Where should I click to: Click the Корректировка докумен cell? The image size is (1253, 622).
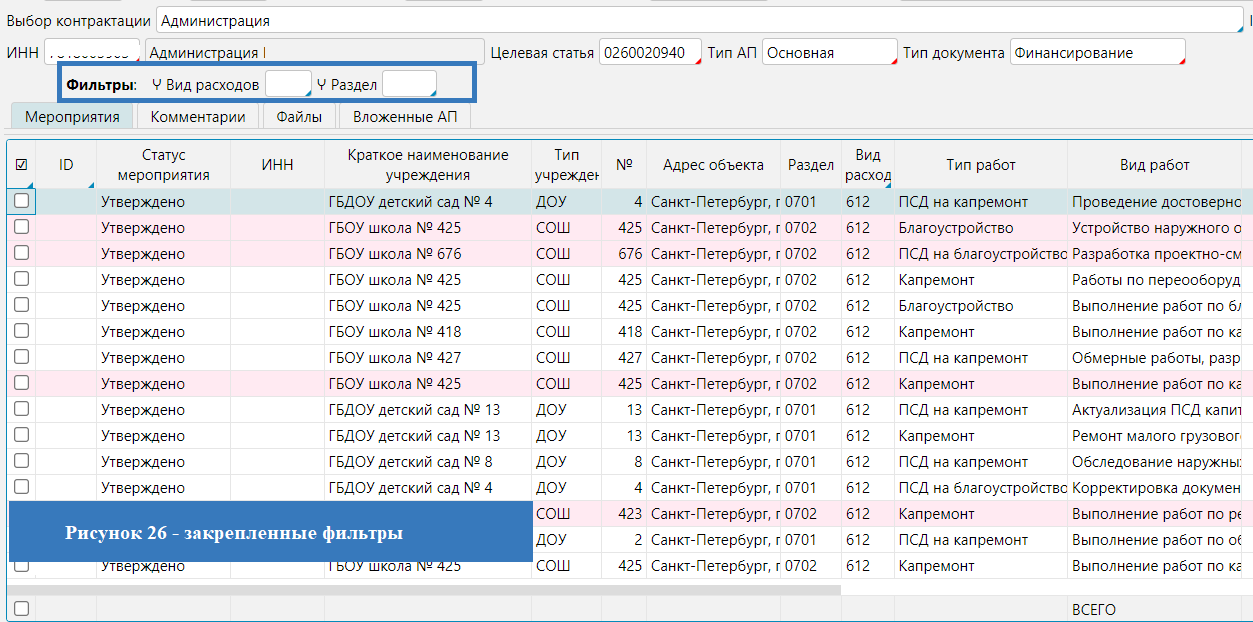click(x=1155, y=488)
